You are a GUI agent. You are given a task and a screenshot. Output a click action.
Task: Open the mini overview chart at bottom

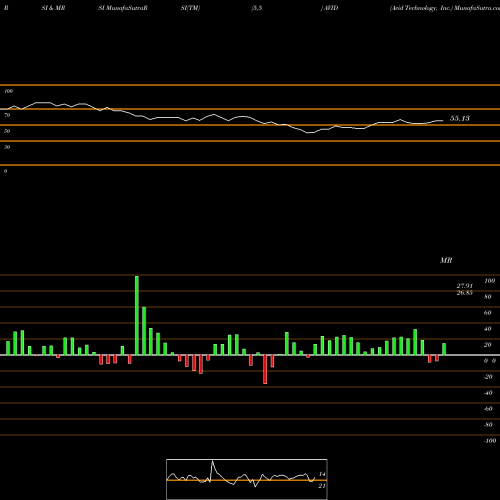pyautogui.click(x=247, y=479)
